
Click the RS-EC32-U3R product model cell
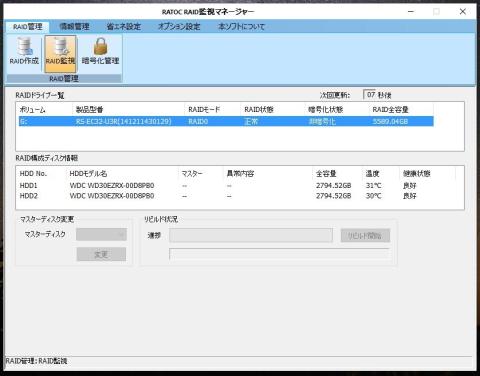[124, 121]
